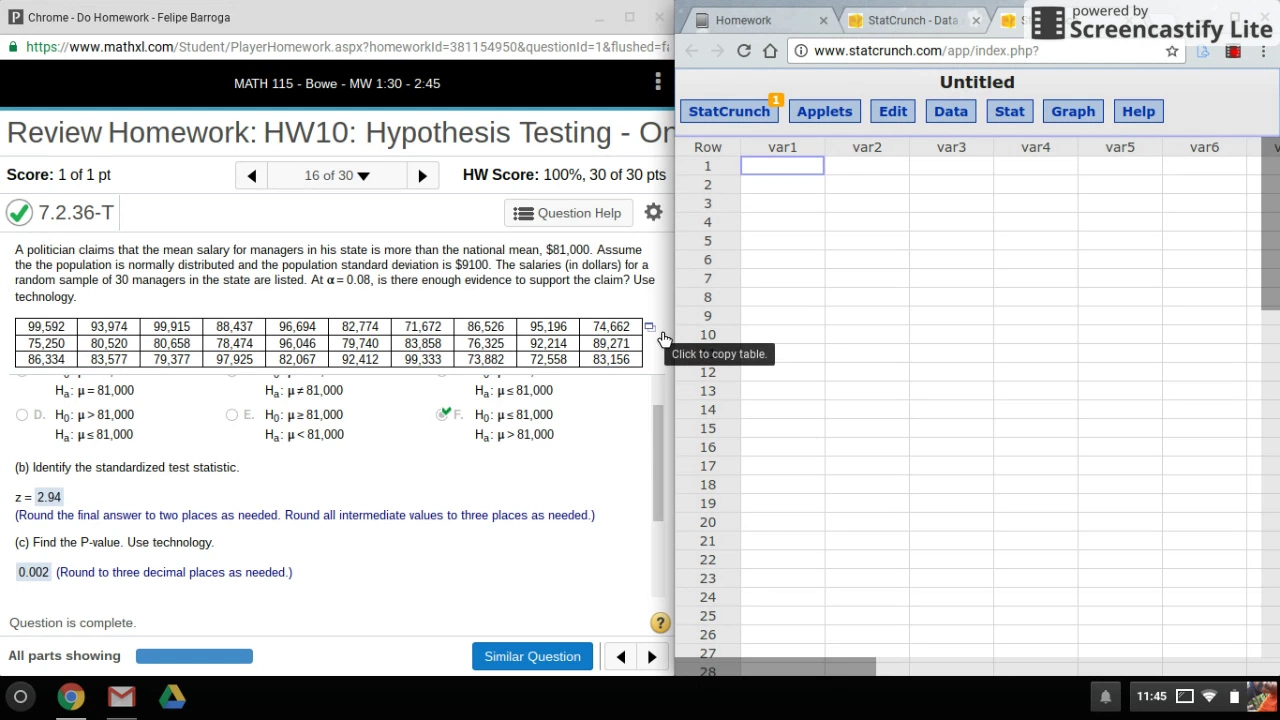The height and width of the screenshot is (720, 1280).
Task: Open the notifications bell in the system tray
Action: pyautogui.click(x=1106, y=697)
